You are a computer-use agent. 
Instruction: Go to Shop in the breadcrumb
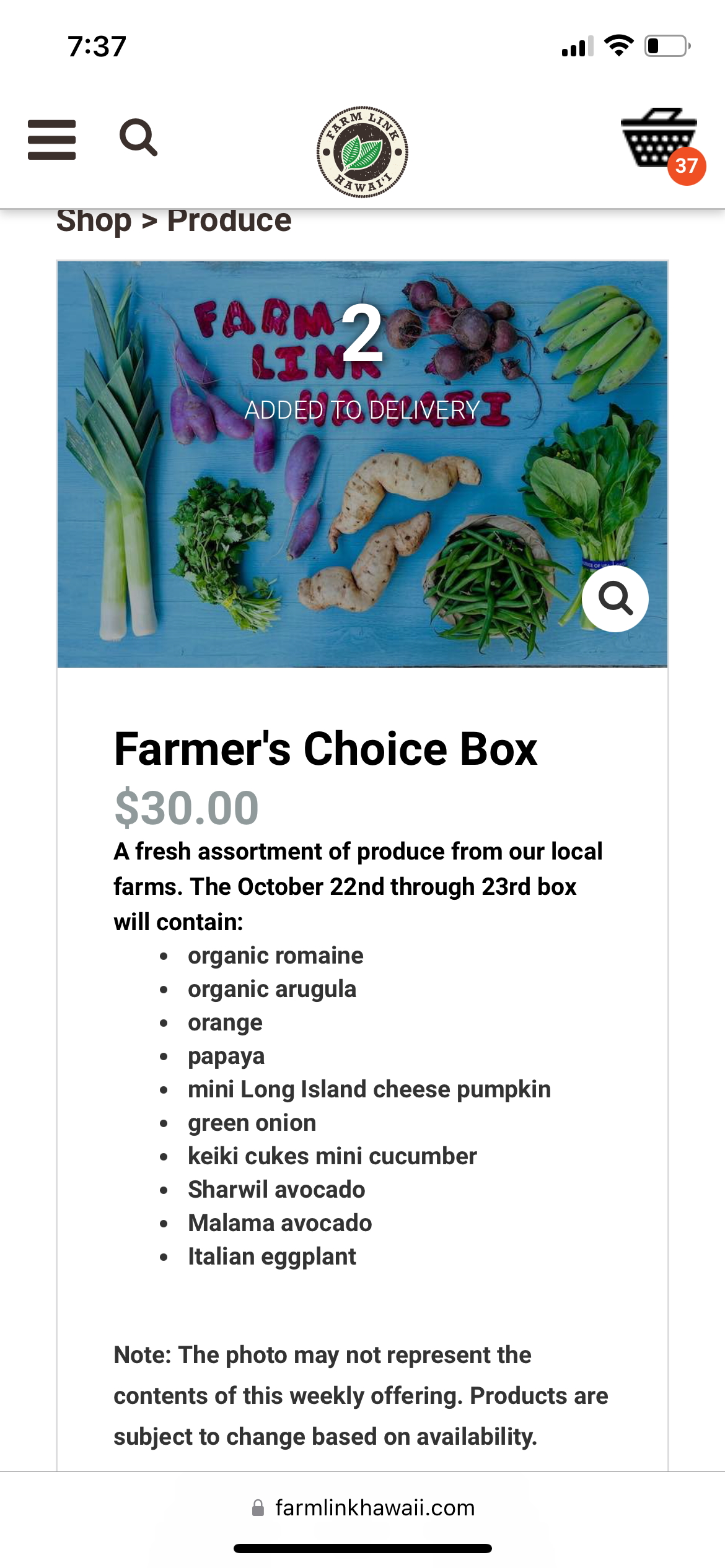click(x=94, y=220)
